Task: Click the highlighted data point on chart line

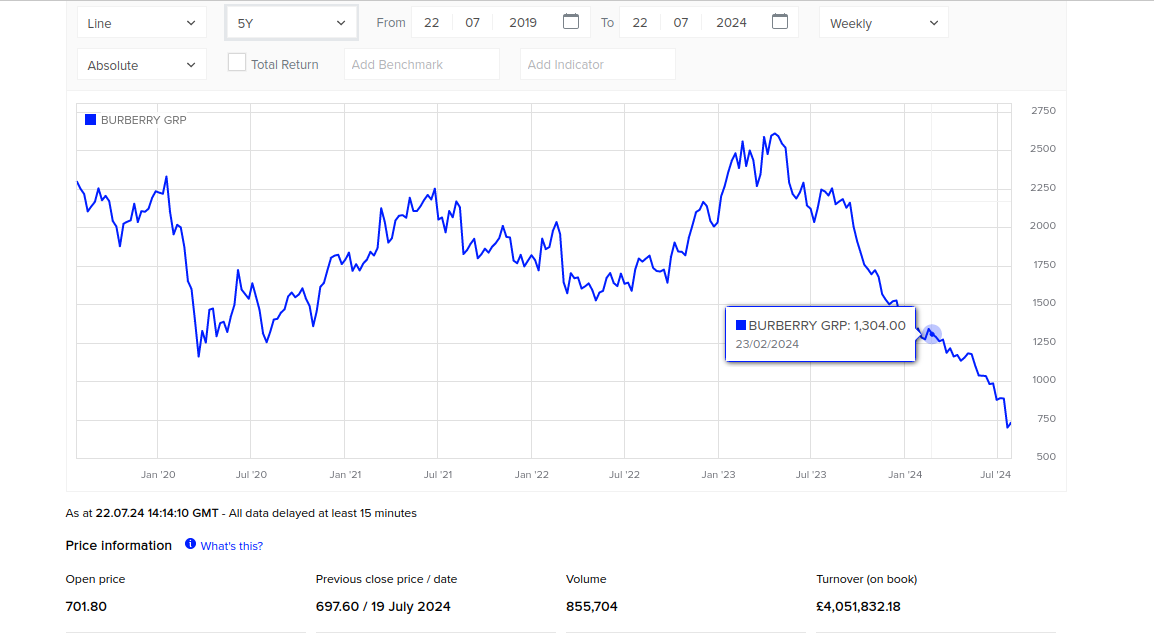Action: point(932,334)
